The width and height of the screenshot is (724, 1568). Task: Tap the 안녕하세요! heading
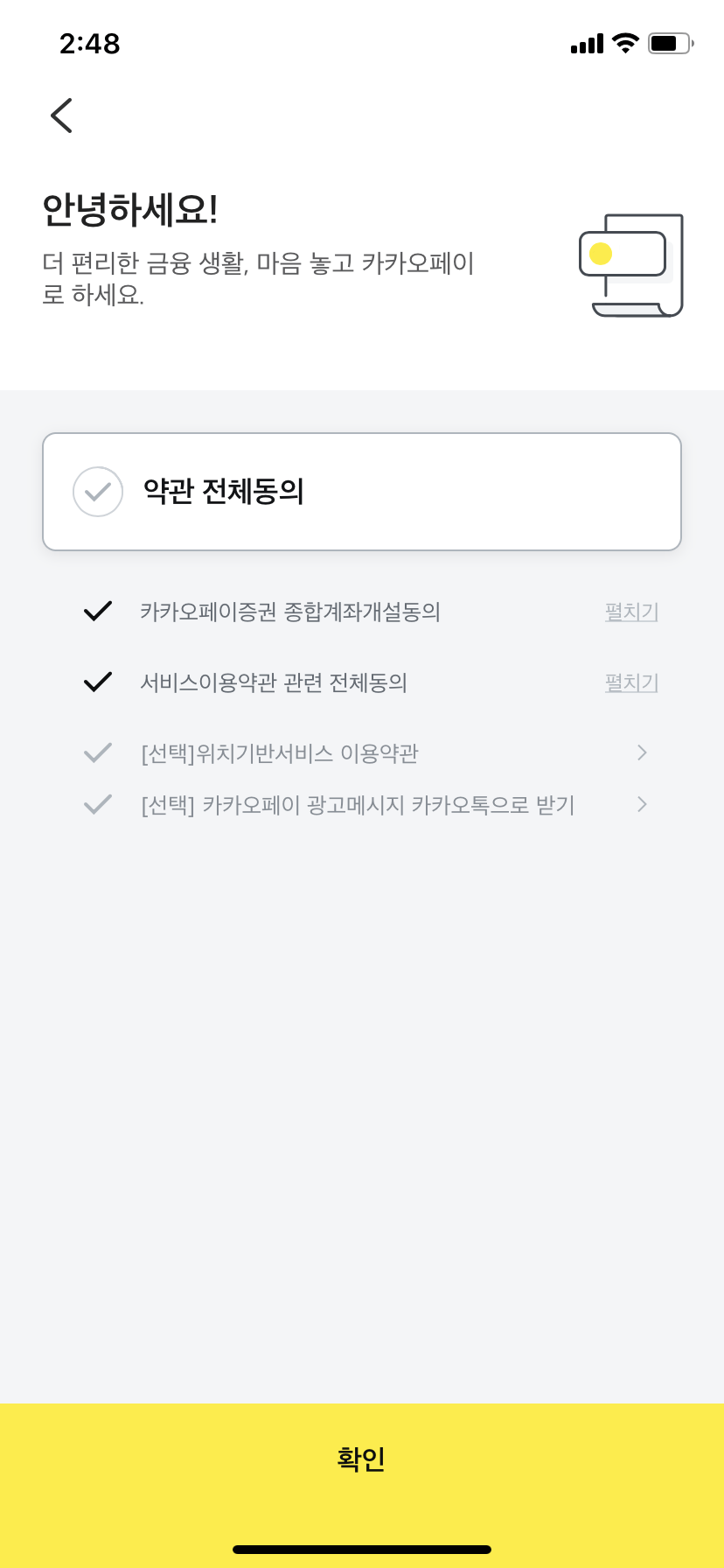click(130, 210)
